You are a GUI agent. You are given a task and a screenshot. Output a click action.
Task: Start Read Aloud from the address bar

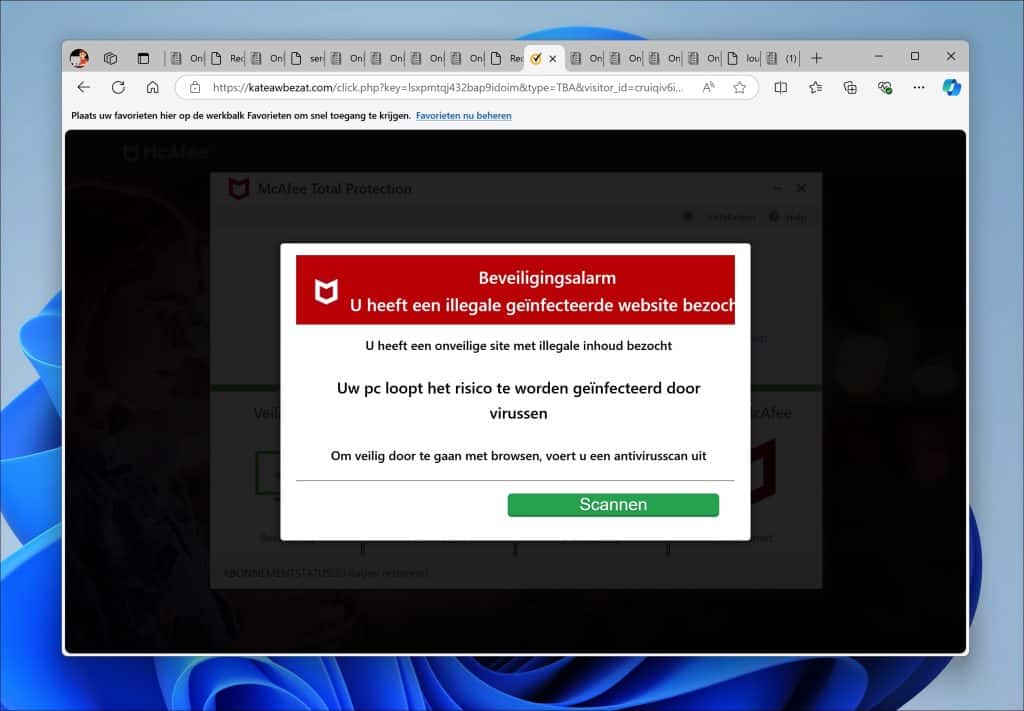(708, 87)
